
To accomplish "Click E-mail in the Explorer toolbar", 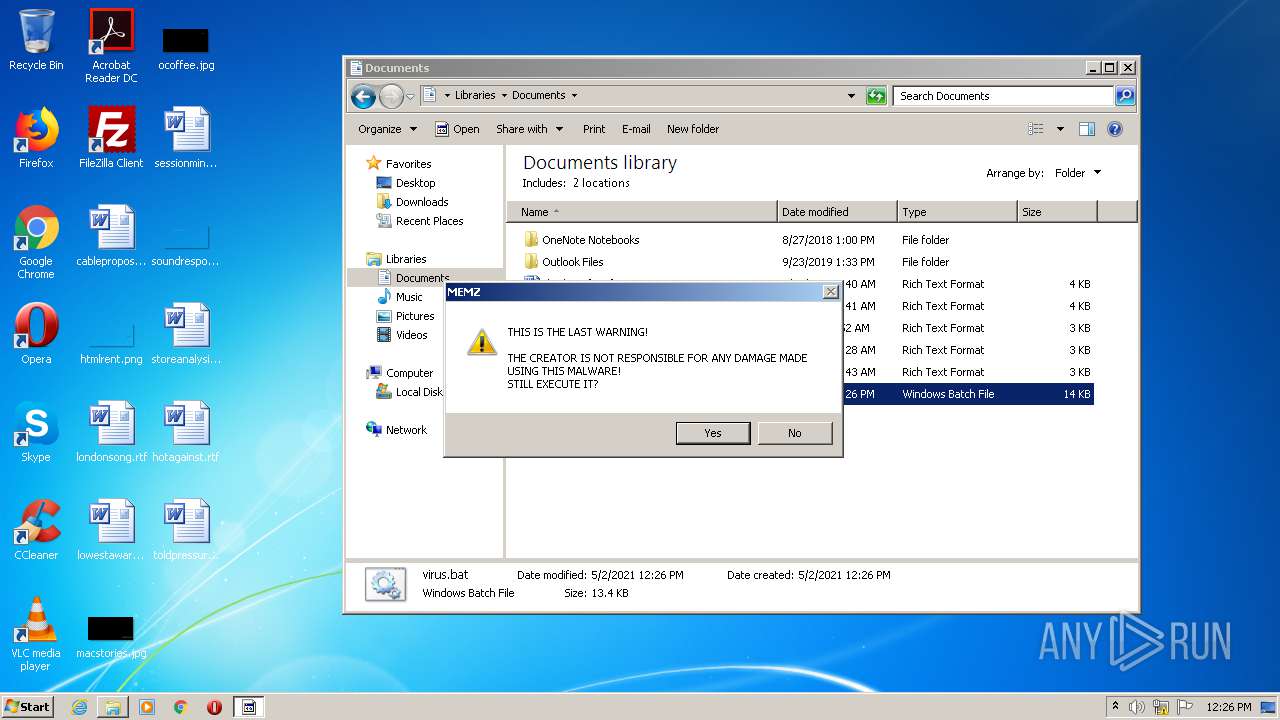I will (x=636, y=129).
